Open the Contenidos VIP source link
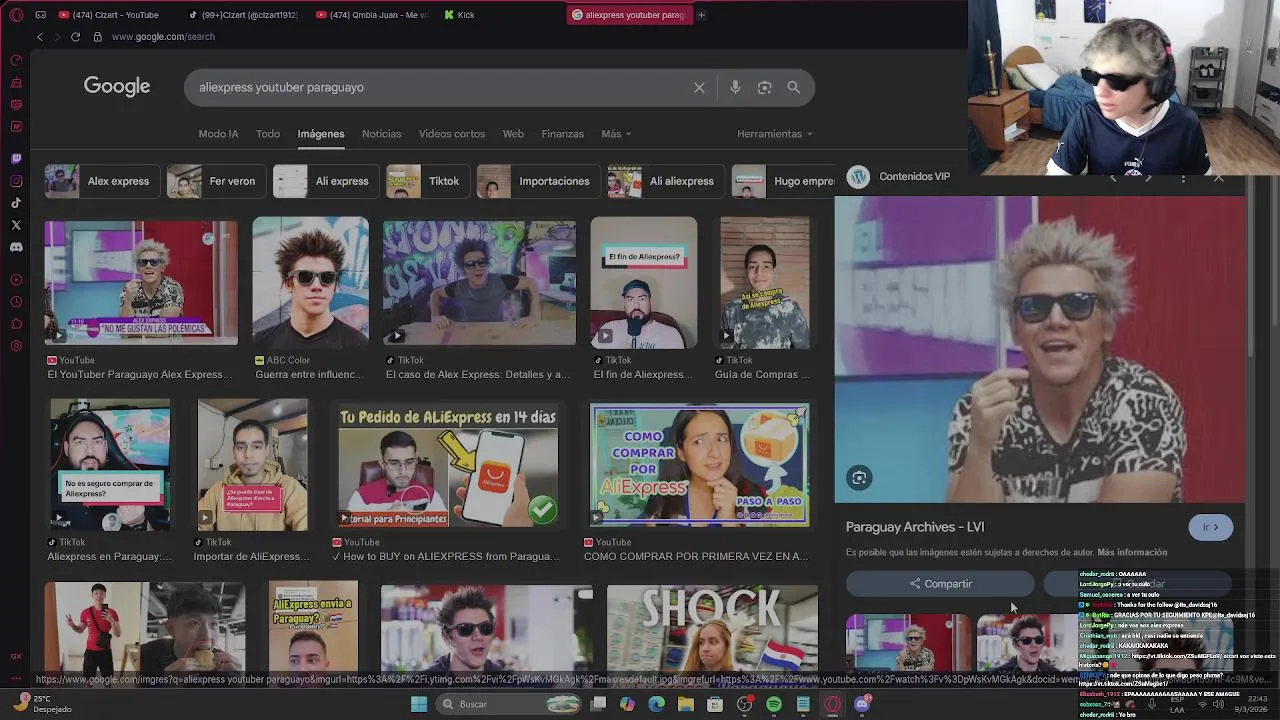The height and width of the screenshot is (720, 1280). click(x=914, y=177)
